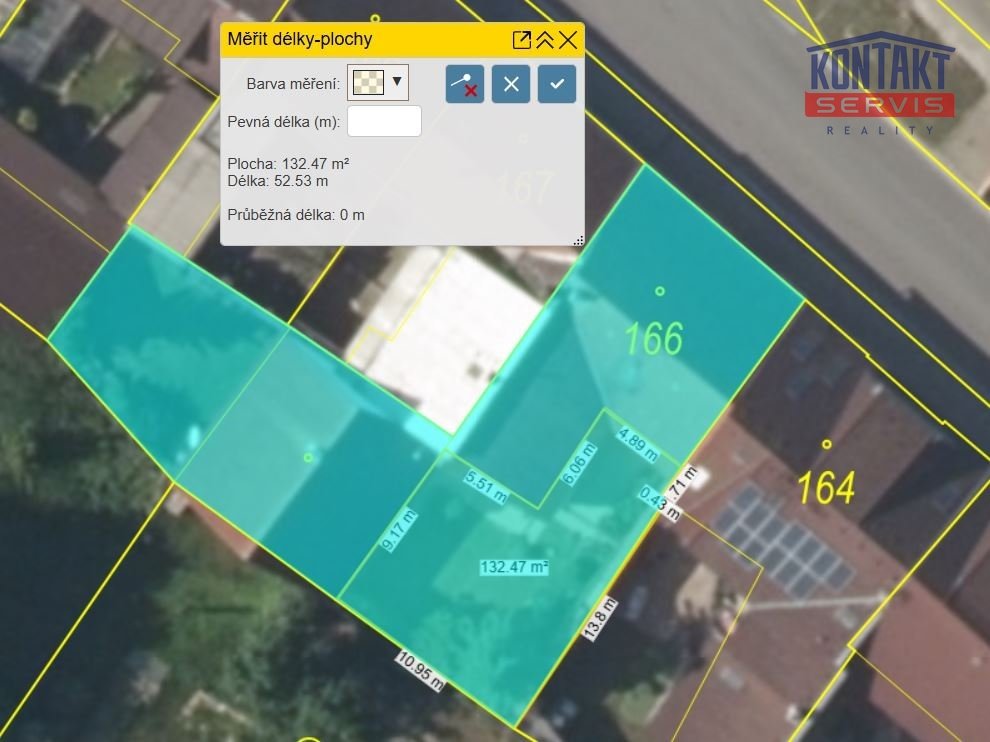Image resolution: width=990 pixels, height=742 pixels.
Task: Select parcel number 164 label
Action: click(826, 488)
